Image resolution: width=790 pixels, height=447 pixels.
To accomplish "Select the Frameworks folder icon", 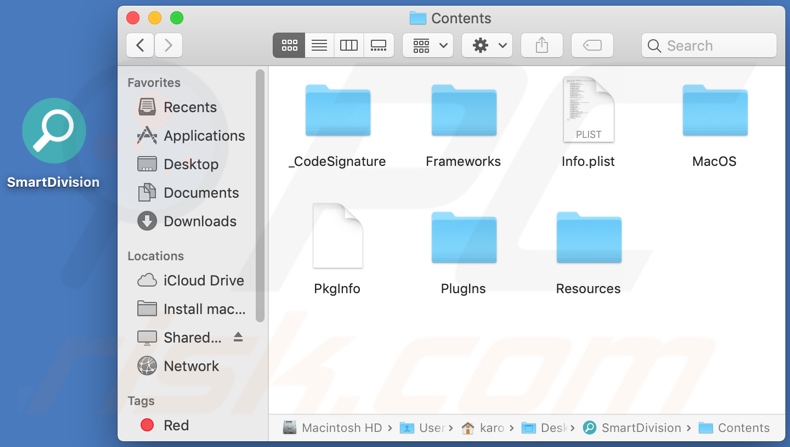I will [x=464, y=111].
